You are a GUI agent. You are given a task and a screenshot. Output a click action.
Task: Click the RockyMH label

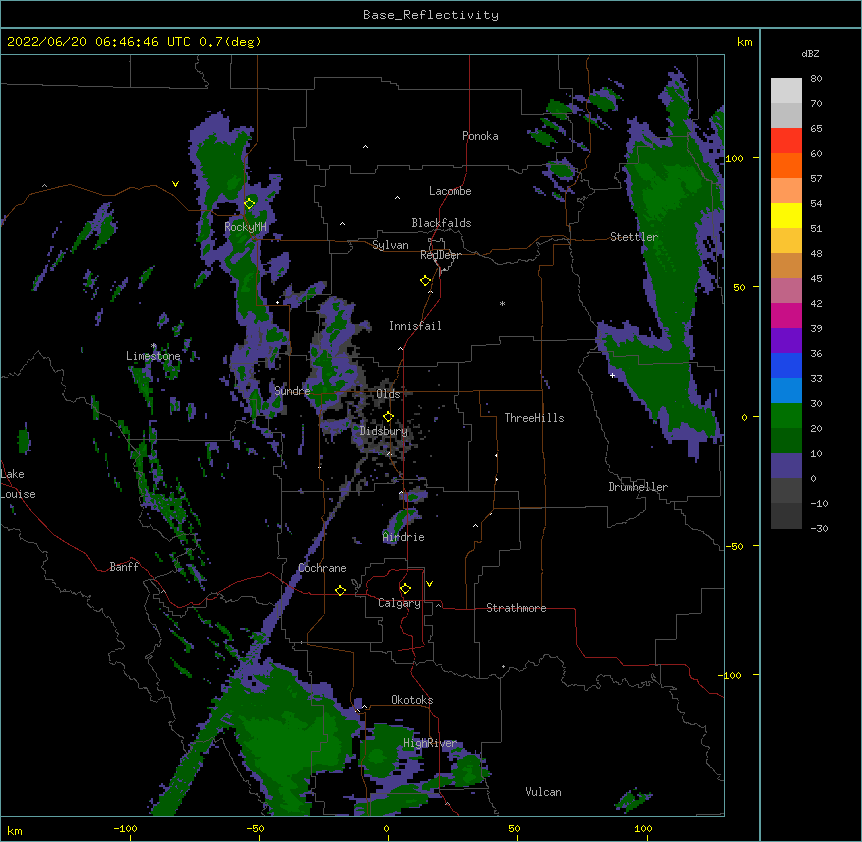point(245,227)
